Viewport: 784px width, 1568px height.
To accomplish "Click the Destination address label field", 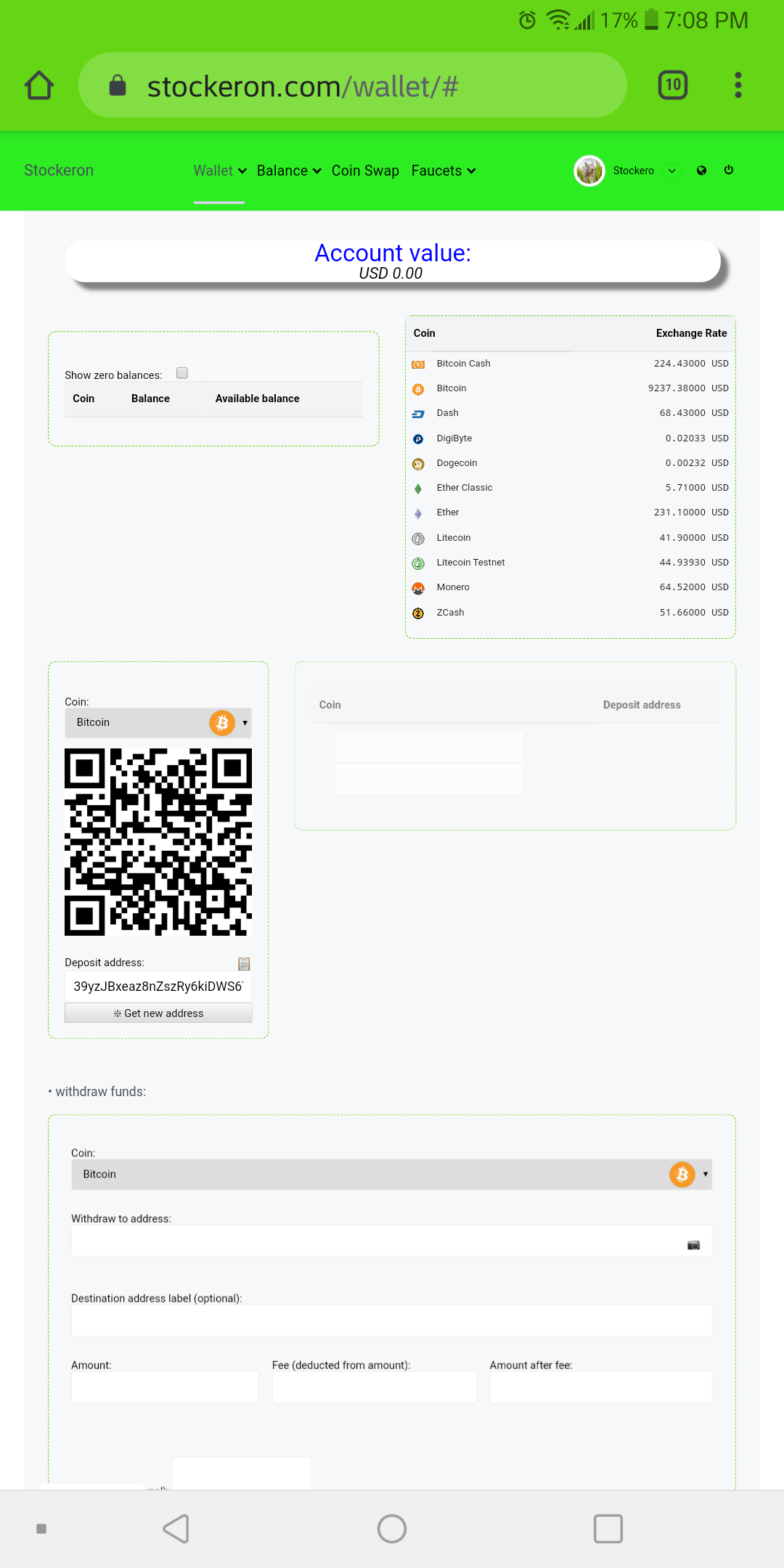I will (392, 1320).
